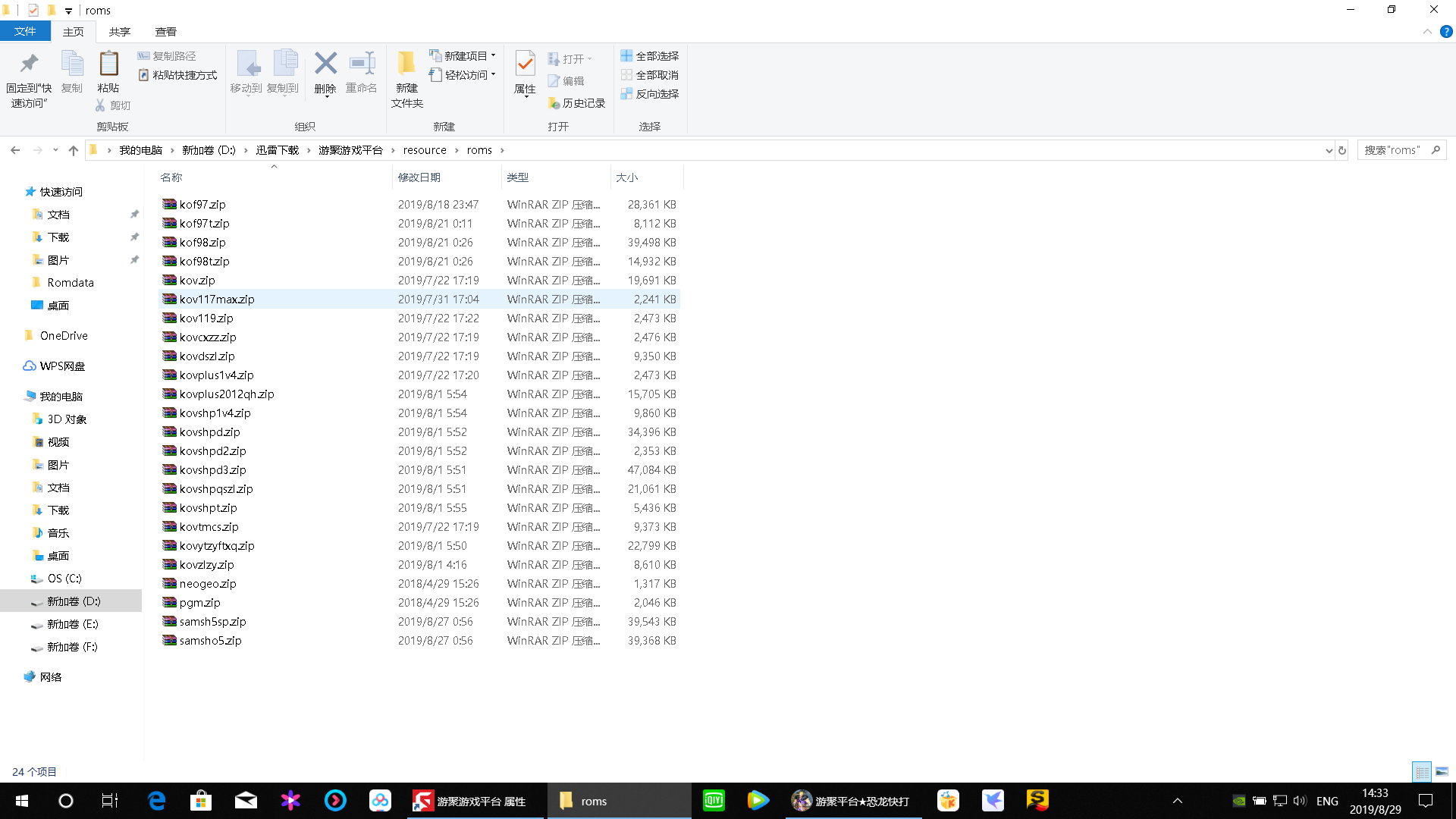The height and width of the screenshot is (819, 1456).
Task: Collapse the ribbon with the chevron
Action: (1427, 32)
